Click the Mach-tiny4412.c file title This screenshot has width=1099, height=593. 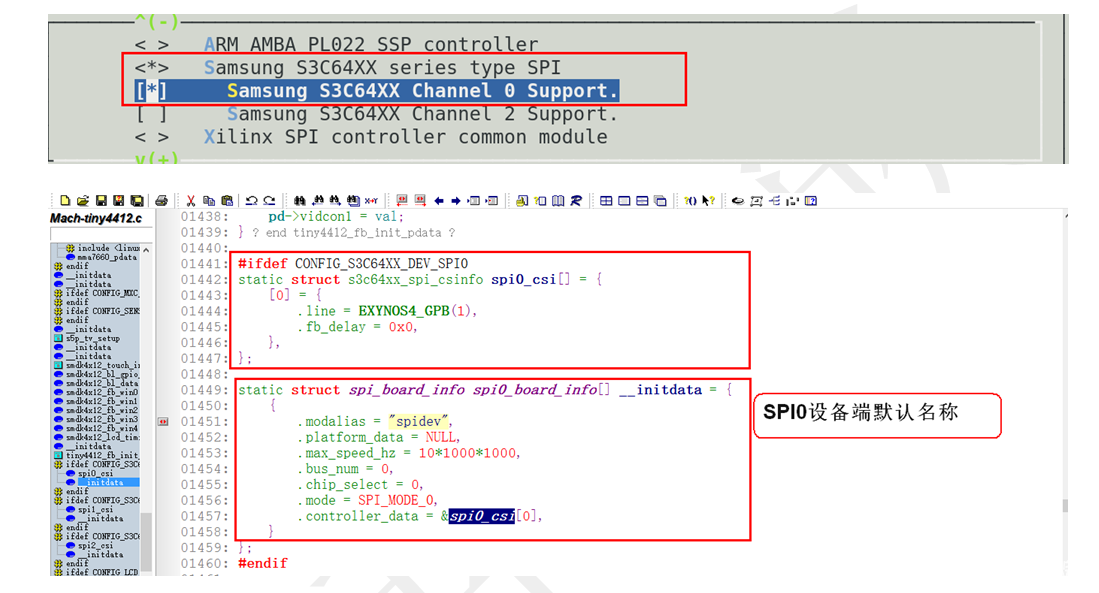coord(95,219)
